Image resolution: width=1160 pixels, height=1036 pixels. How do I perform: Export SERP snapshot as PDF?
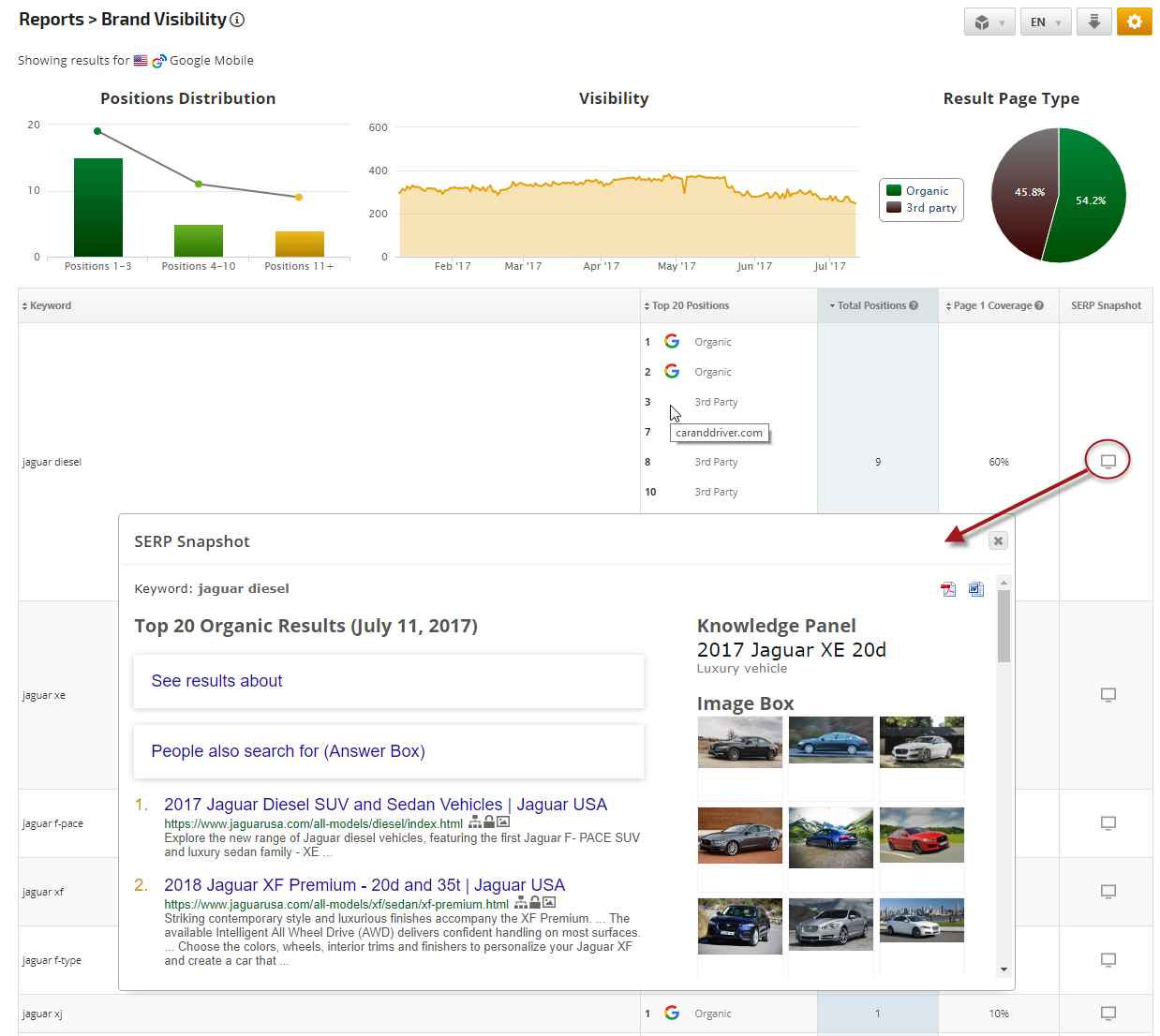(948, 589)
